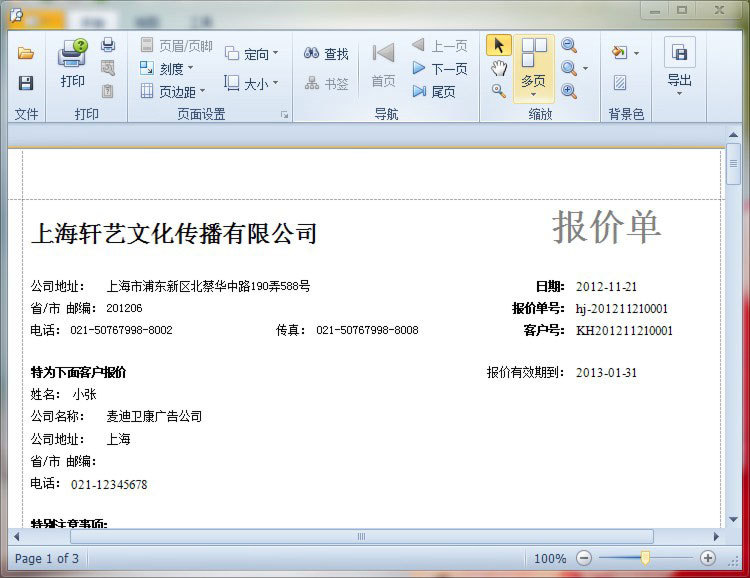Image resolution: width=750 pixels, height=578 pixels.
Task: Click the heading 特为下面客户报价
Action: (x=78, y=372)
